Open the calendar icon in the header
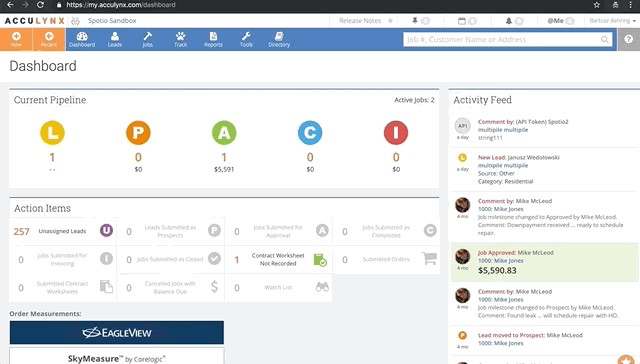This screenshot has width=640, height=364. [462, 21]
